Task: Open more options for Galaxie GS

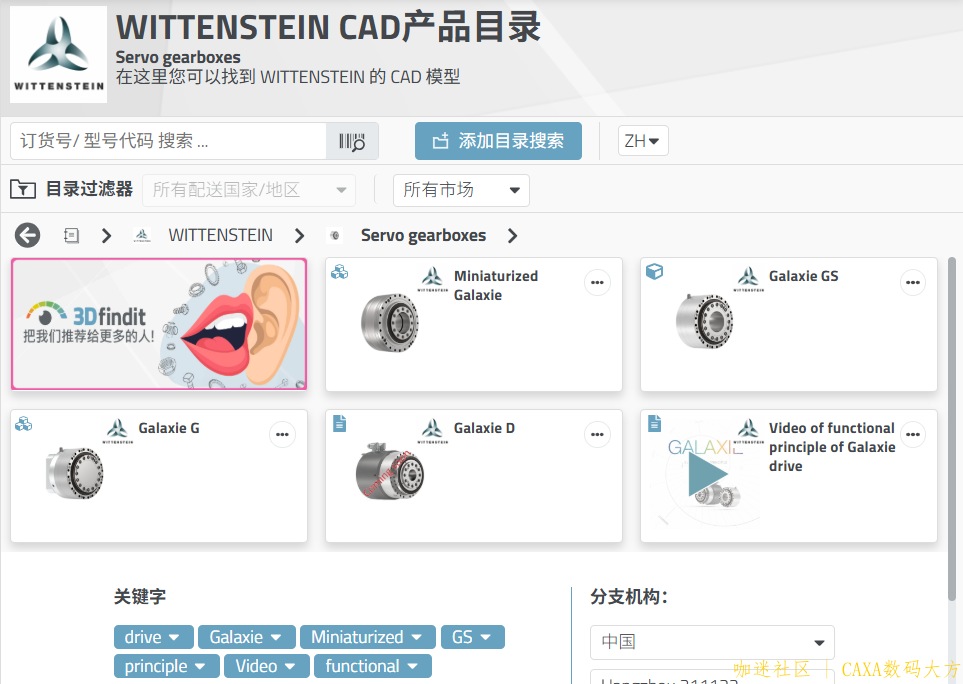Action: (x=913, y=282)
